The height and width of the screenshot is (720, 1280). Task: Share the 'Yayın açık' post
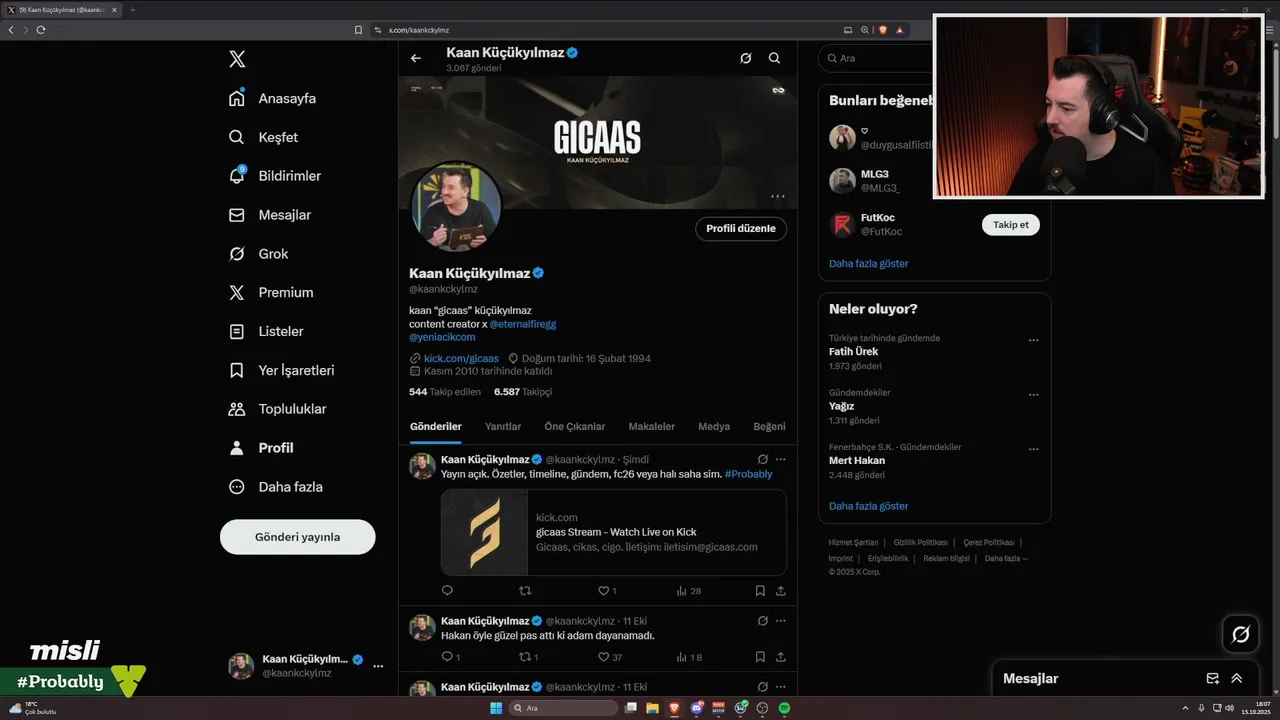pyautogui.click(x=781, y=591)
